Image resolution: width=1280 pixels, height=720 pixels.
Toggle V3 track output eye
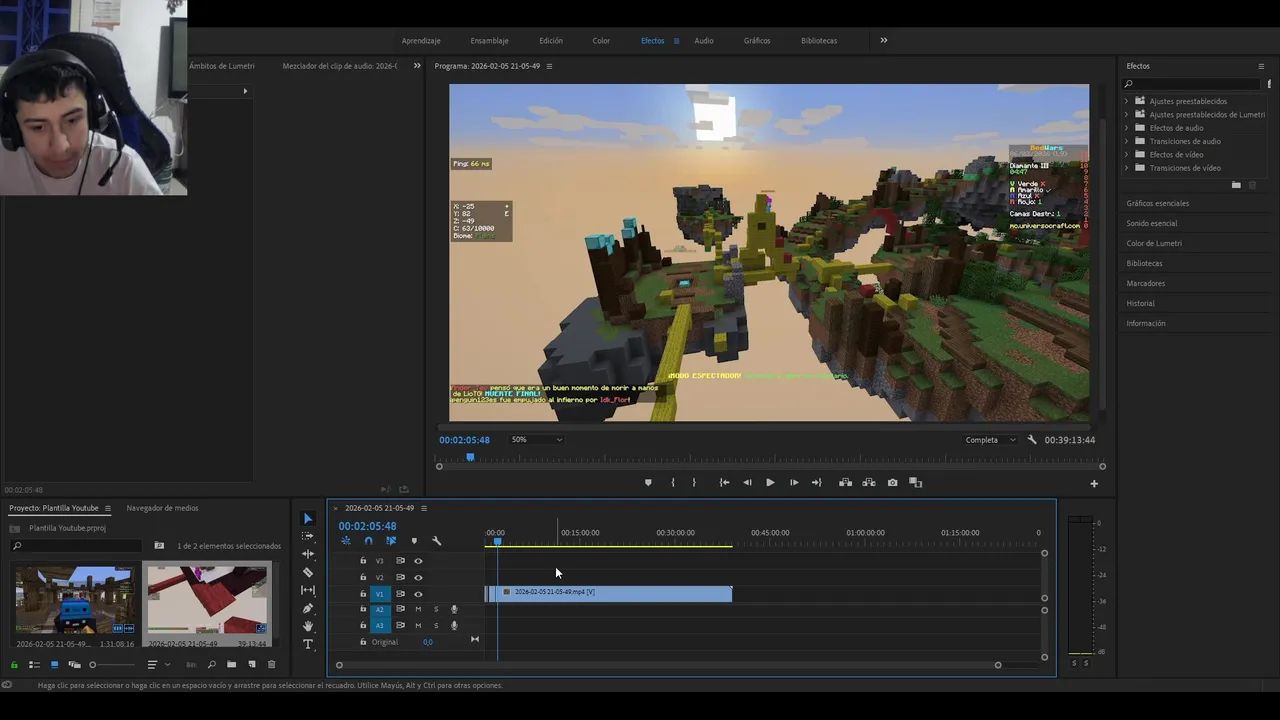click(418, 561)
